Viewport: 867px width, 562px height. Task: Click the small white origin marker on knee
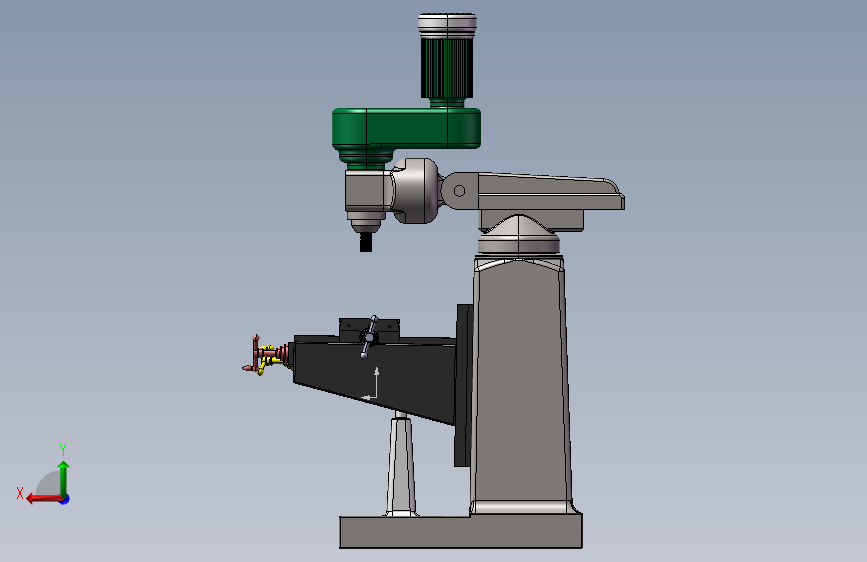(370, 383)
